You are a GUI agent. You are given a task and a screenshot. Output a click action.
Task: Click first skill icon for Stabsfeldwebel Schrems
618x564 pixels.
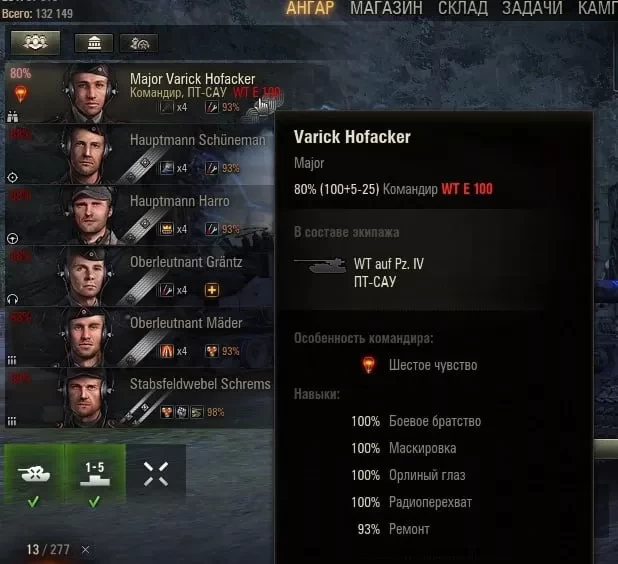(x=167, y=412)
